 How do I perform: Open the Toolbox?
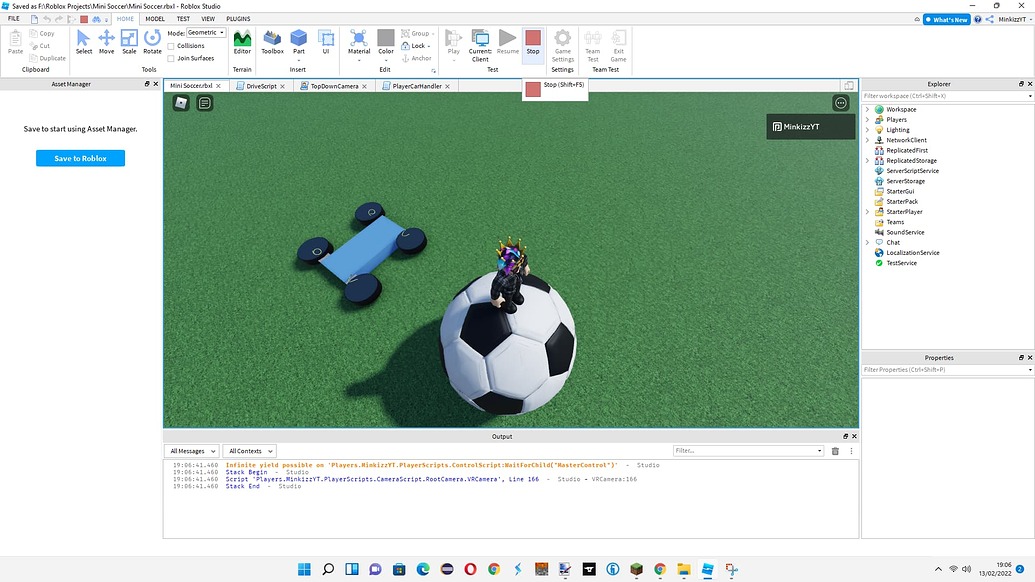(271, 44)
